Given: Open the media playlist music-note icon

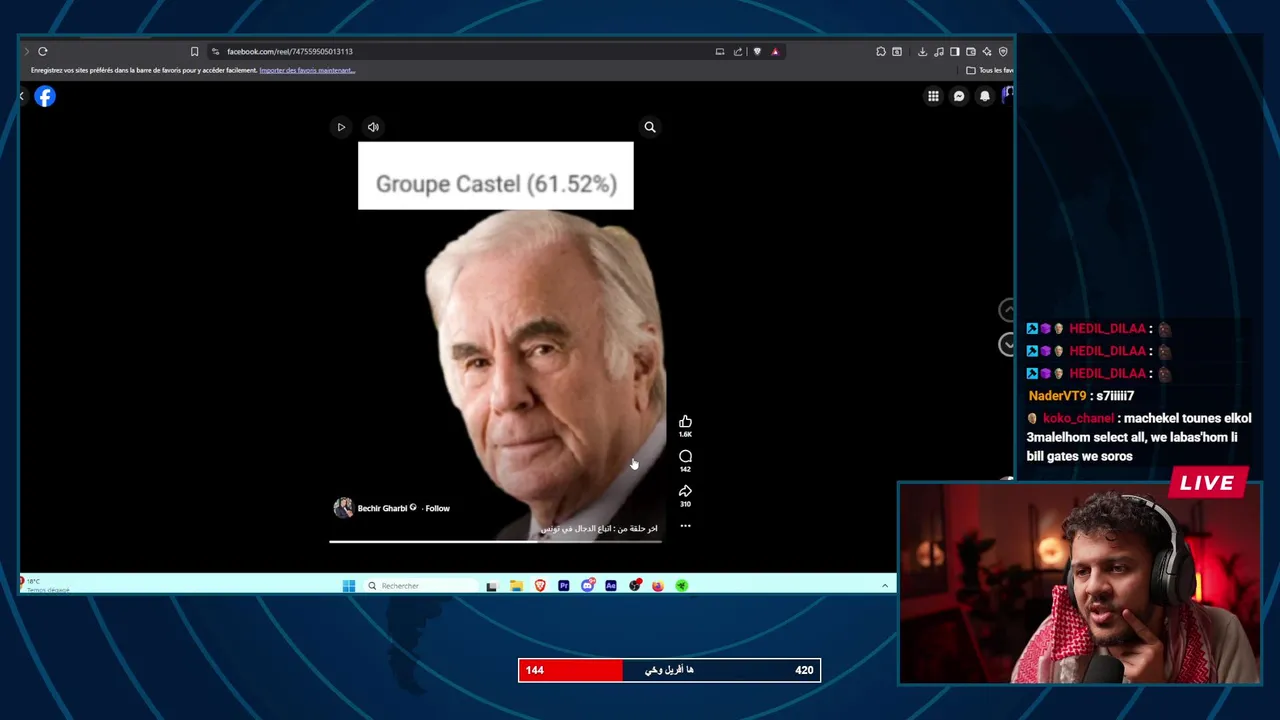Looking at the screenshot, I should point(938,51).
